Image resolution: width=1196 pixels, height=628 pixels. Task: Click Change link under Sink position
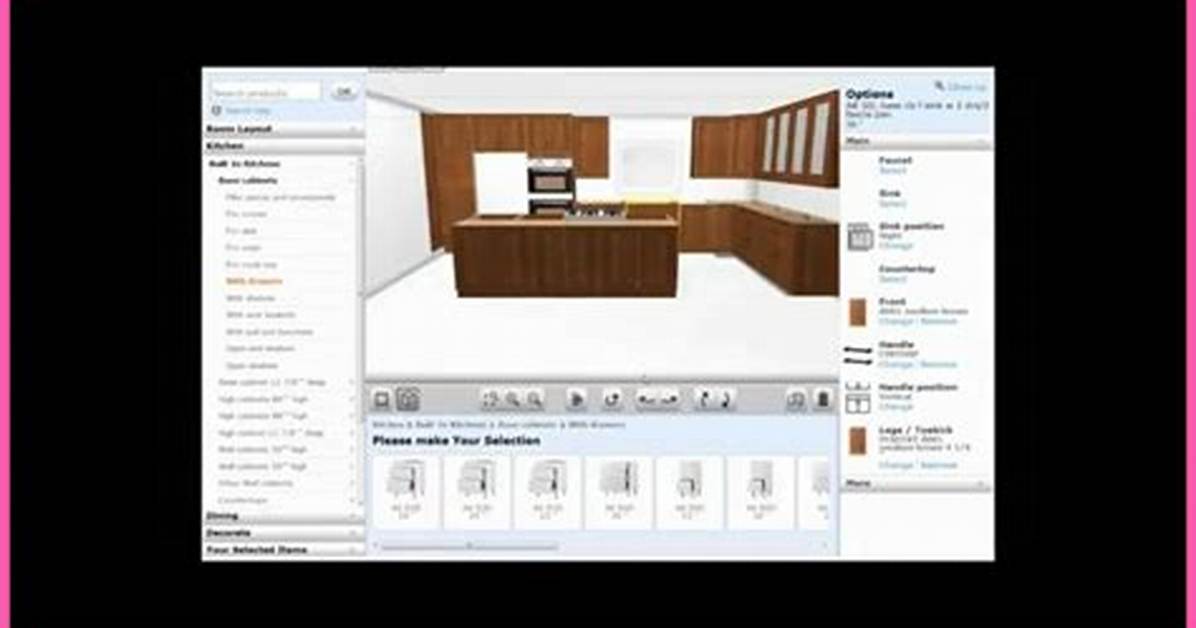(895, 246)
